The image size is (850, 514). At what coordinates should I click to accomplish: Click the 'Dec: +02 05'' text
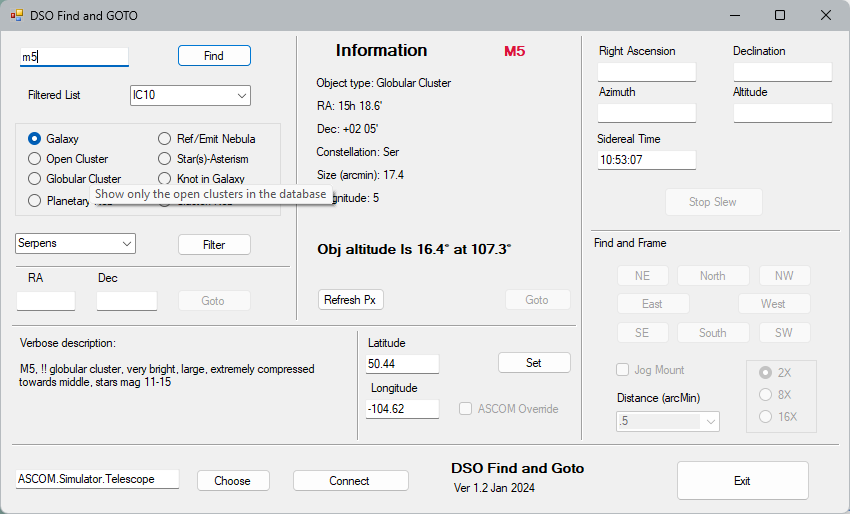click(x=347, y=129)
